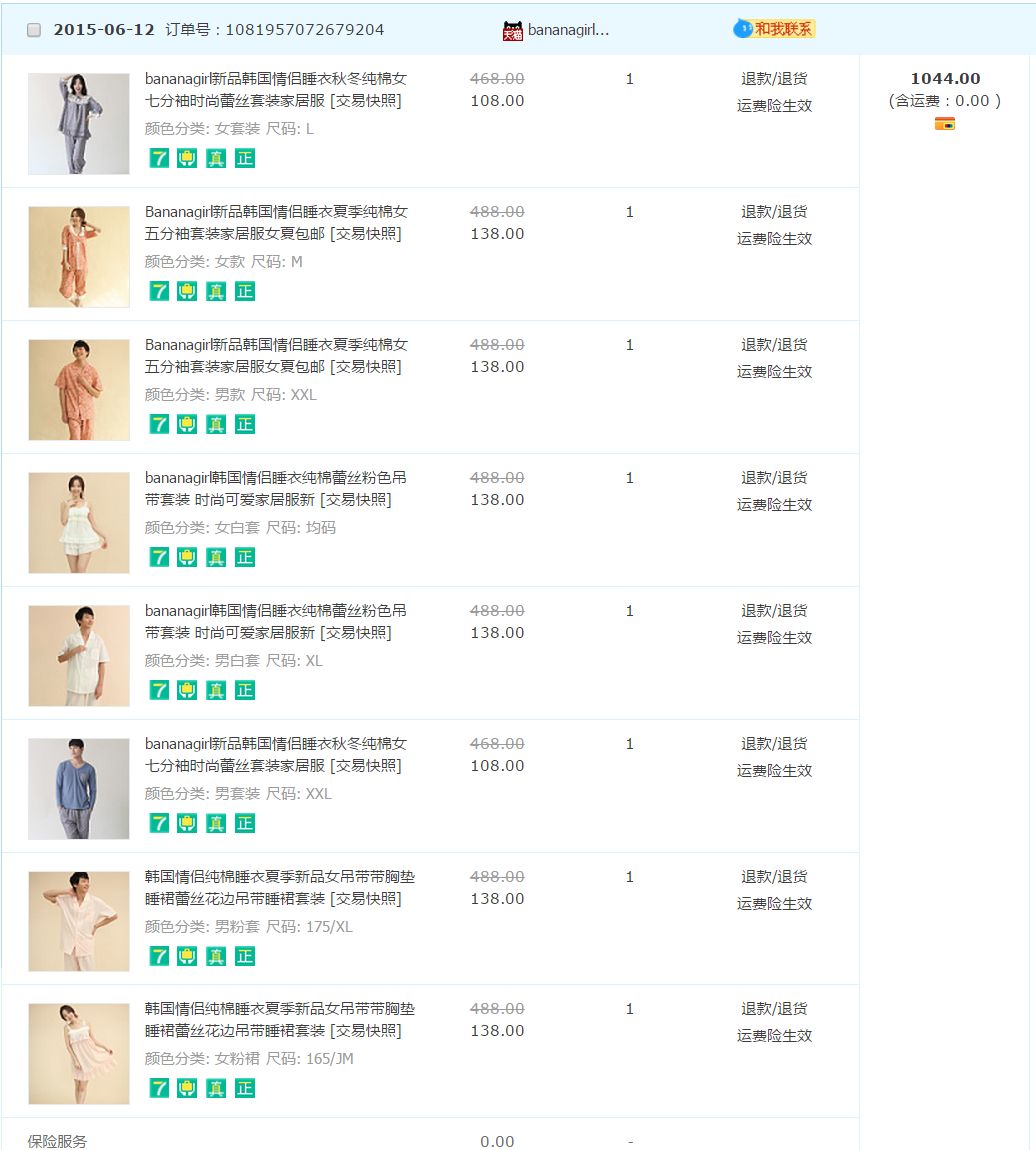Open the thumbnail of 女白套 camisole set
This screenshot has height=1150, width=1036.
coord(79,523)
